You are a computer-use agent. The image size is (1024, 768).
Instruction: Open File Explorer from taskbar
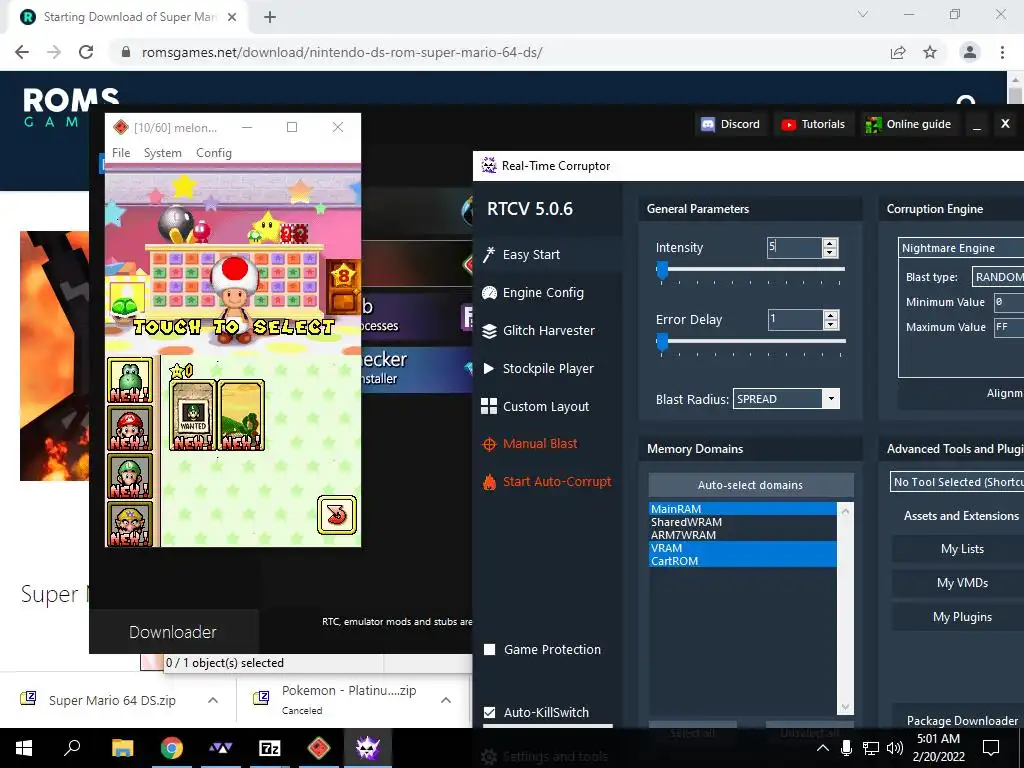122,748
